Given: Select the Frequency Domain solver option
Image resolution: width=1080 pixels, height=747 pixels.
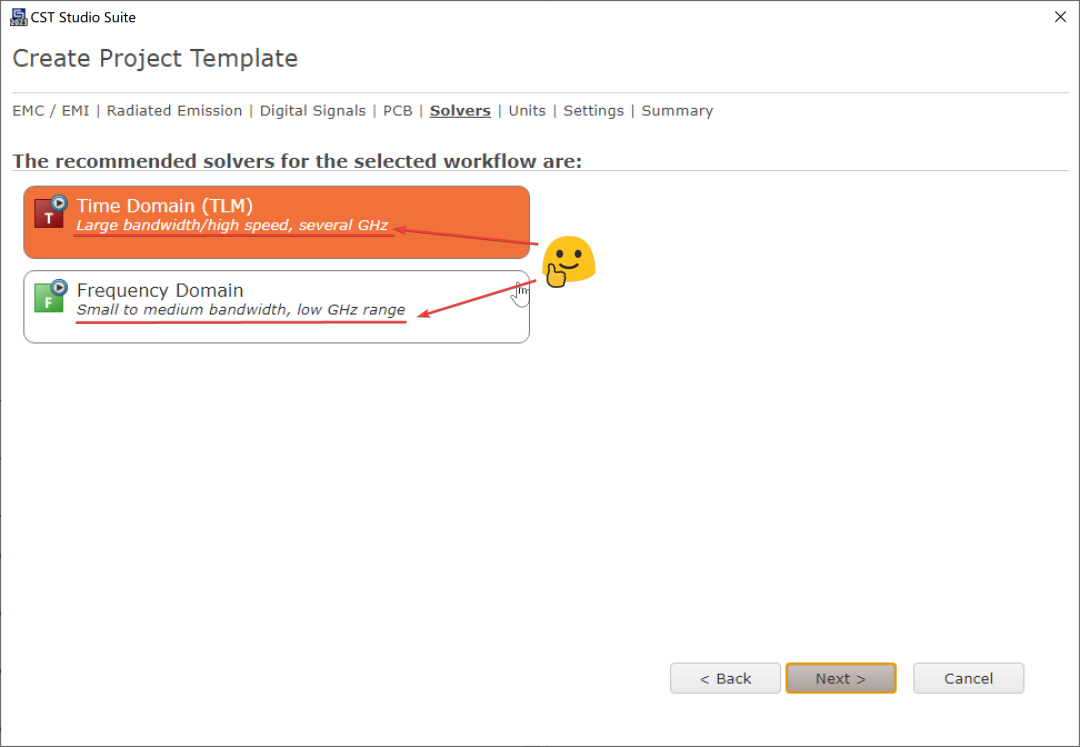Looking at the screenshot, I should tap(276, 306).
